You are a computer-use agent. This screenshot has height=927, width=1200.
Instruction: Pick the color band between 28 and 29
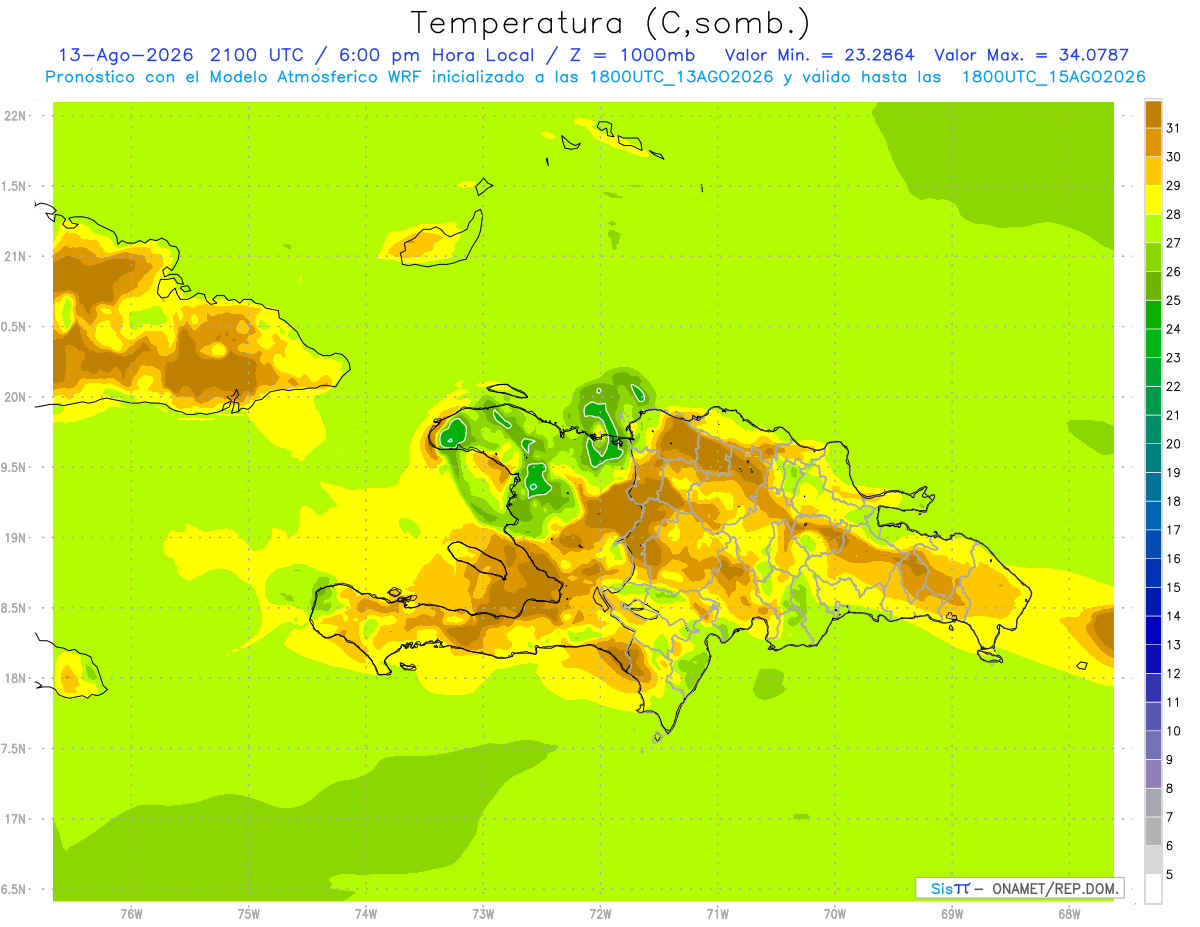tap(1153, 200)
